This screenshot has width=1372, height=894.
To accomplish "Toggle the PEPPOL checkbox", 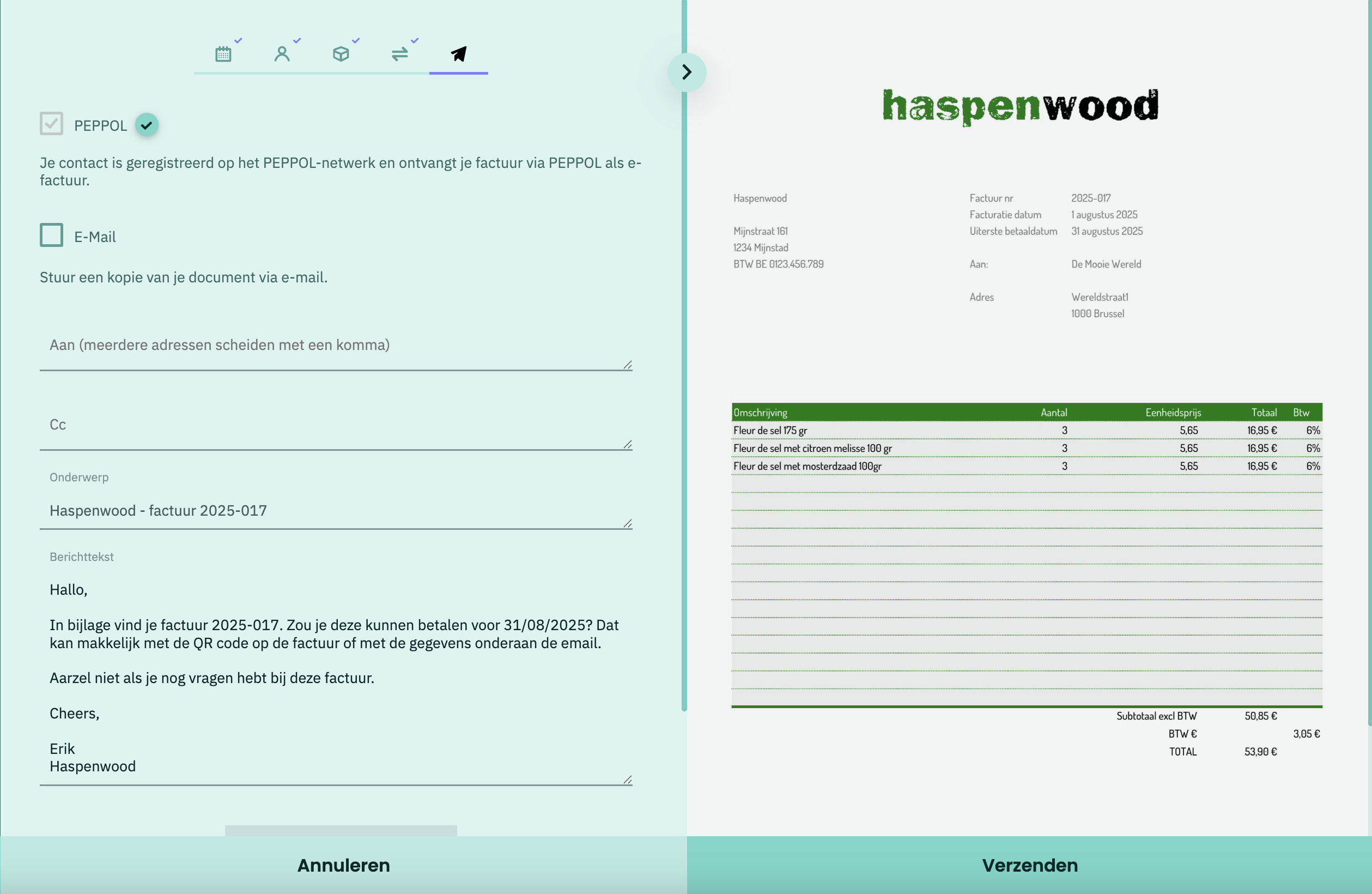I will pos(51,123).
